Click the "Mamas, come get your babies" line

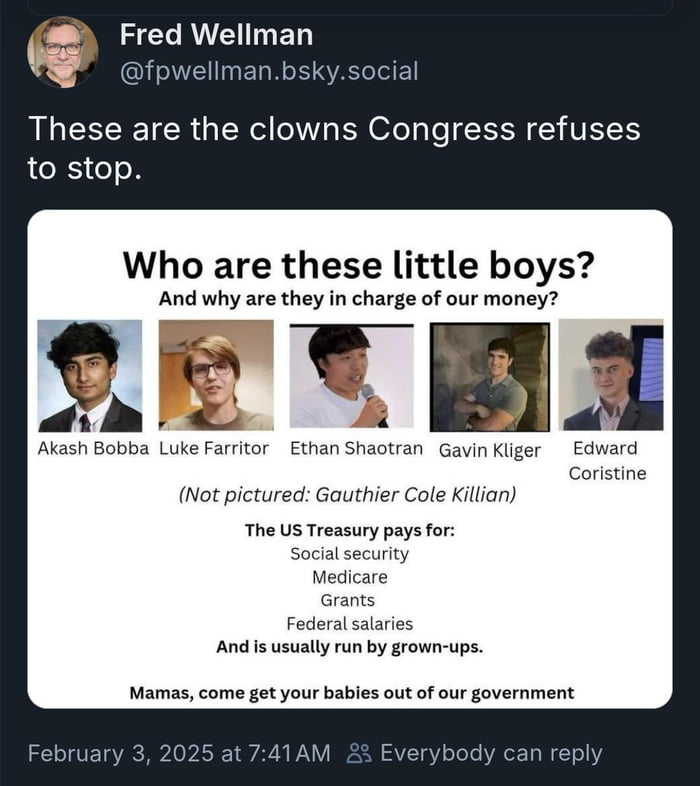click(x=351, y=692)
